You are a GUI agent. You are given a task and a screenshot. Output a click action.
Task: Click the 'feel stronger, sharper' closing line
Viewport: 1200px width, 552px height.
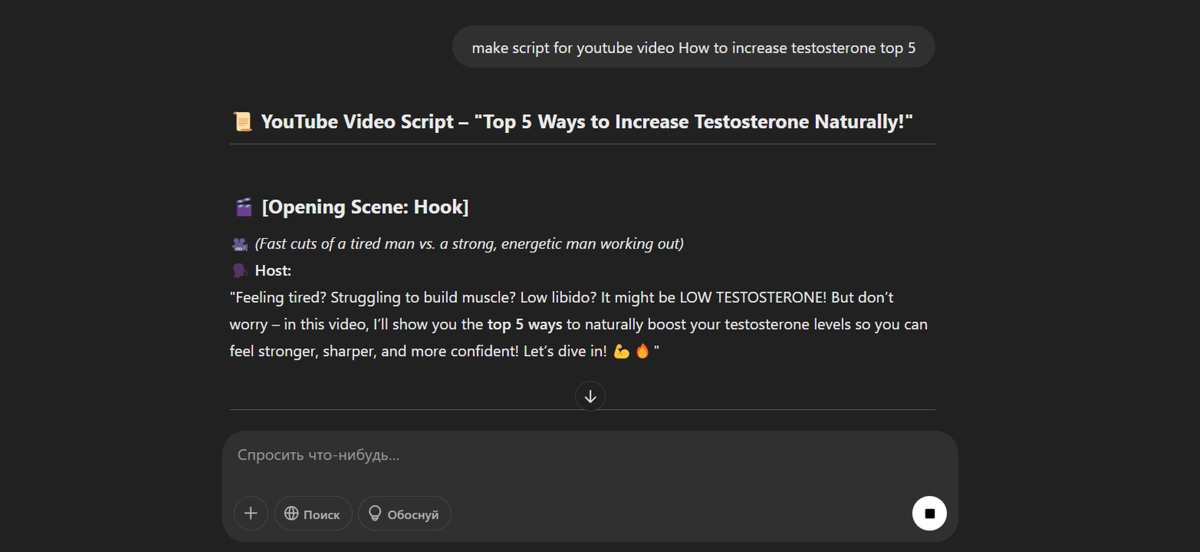pyautogui.click(x=444, y=352)
